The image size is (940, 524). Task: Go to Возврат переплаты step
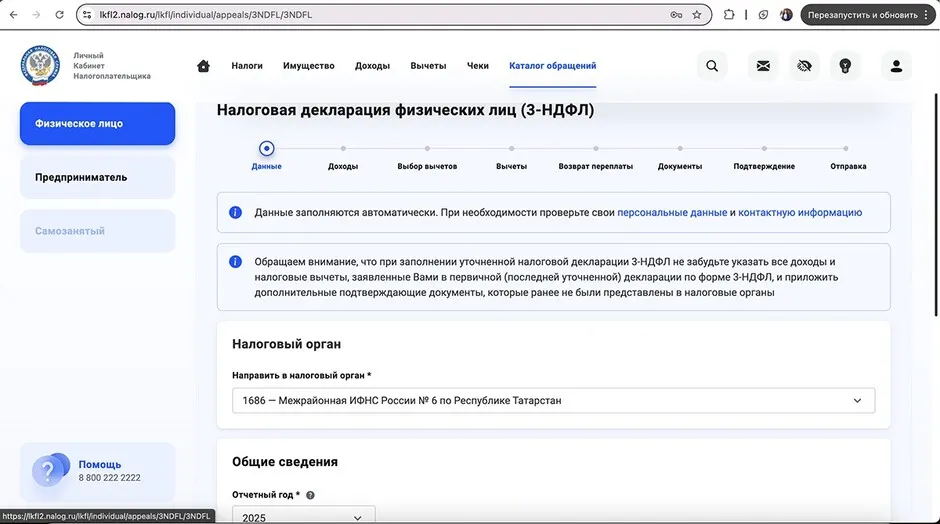point(596,166)
